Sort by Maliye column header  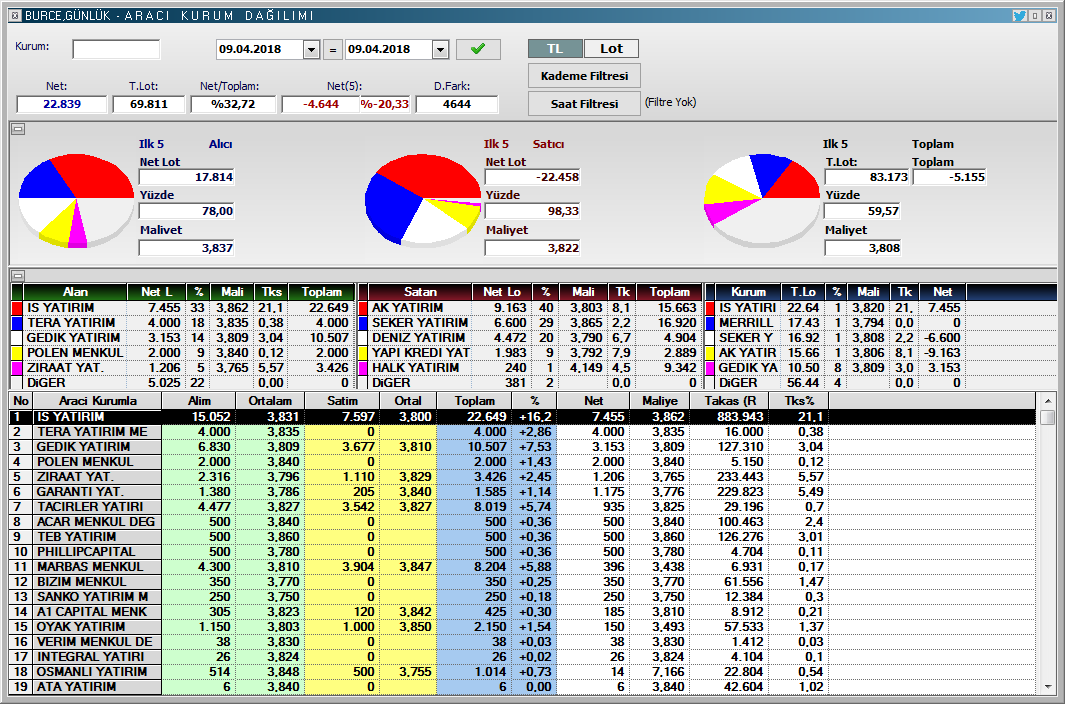(x=660, y=401)
